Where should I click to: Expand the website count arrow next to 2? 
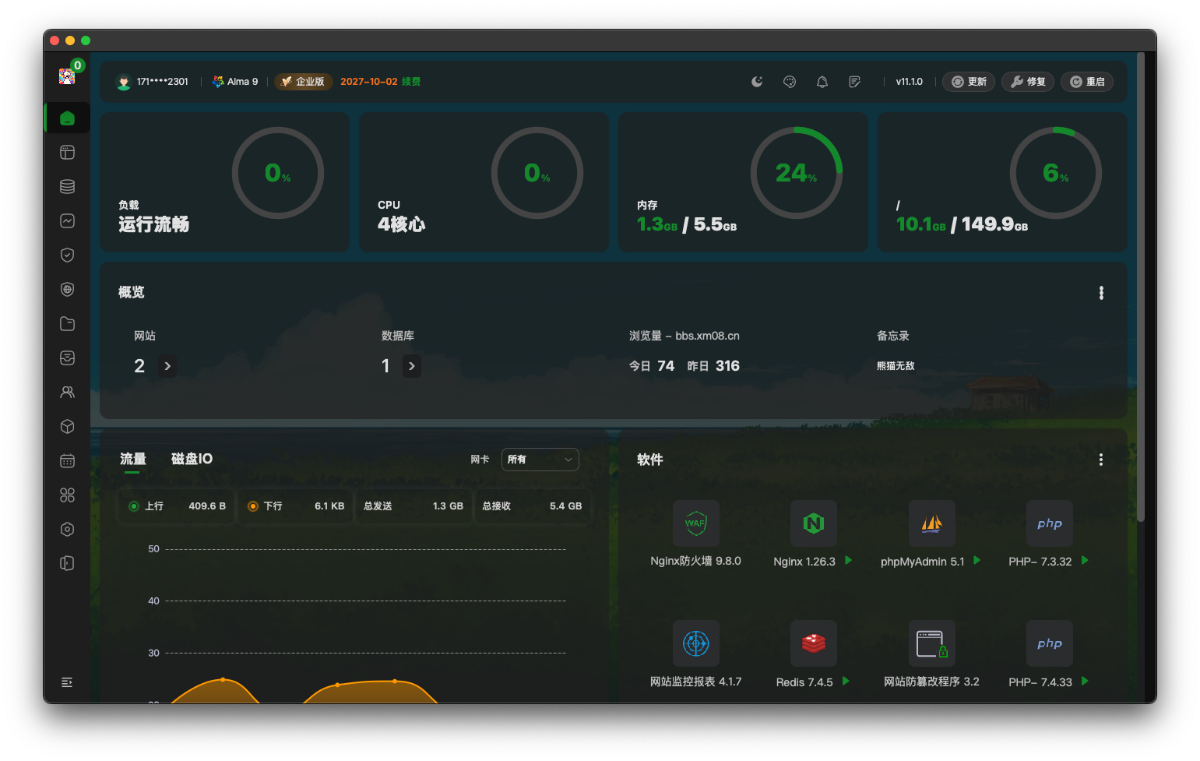tap(167, 366)
